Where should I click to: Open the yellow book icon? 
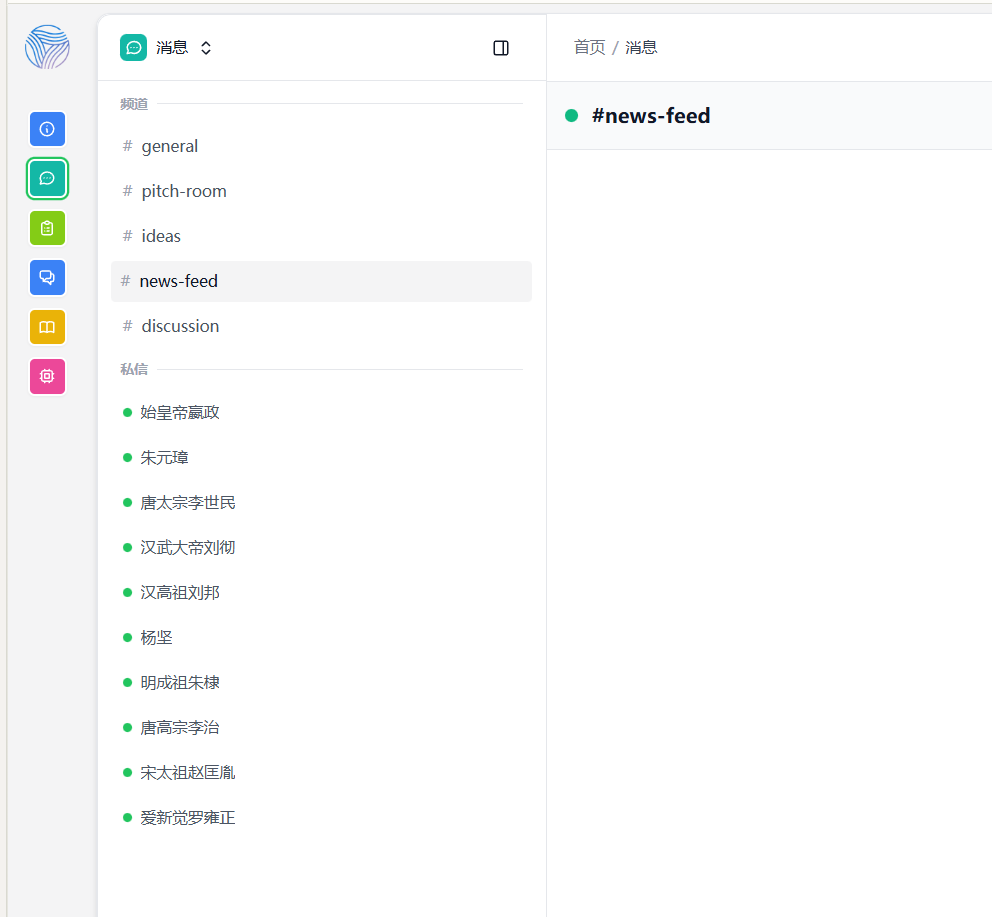pyautogui.click(x=47, y=327)
